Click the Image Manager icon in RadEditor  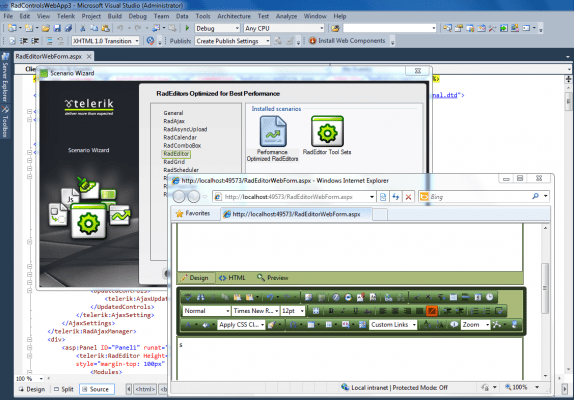tap(309, 297)
